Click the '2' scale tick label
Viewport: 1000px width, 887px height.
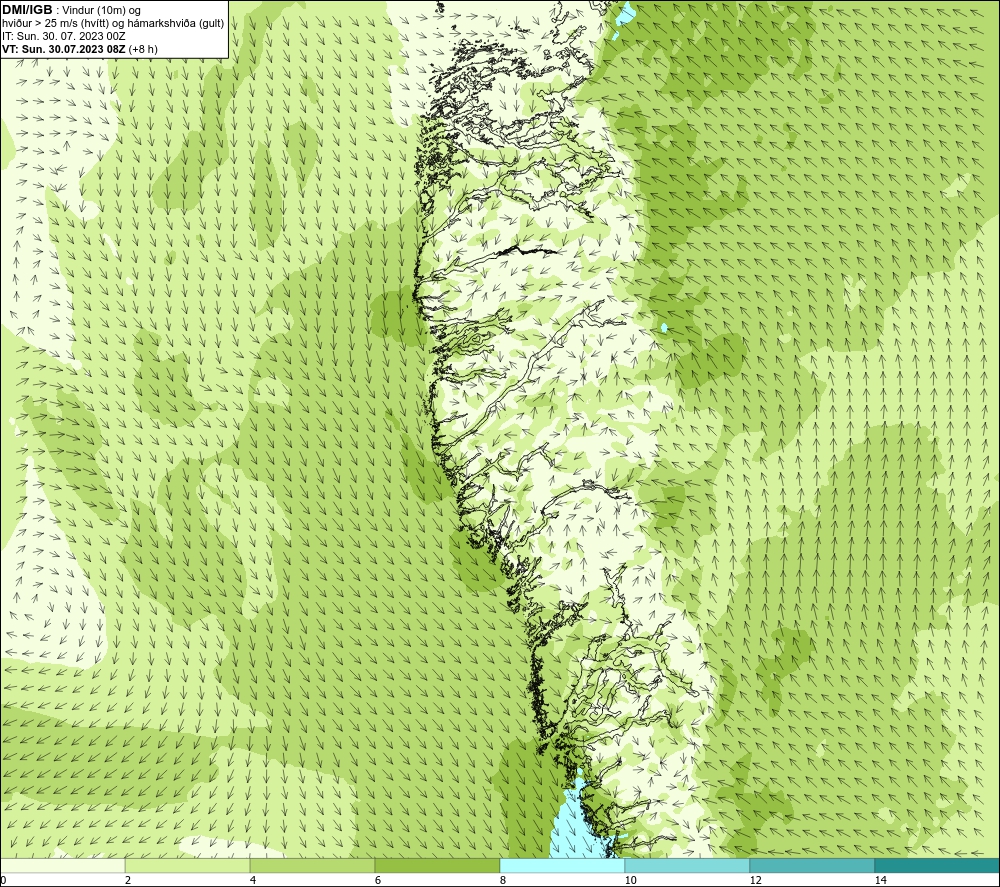128,880
